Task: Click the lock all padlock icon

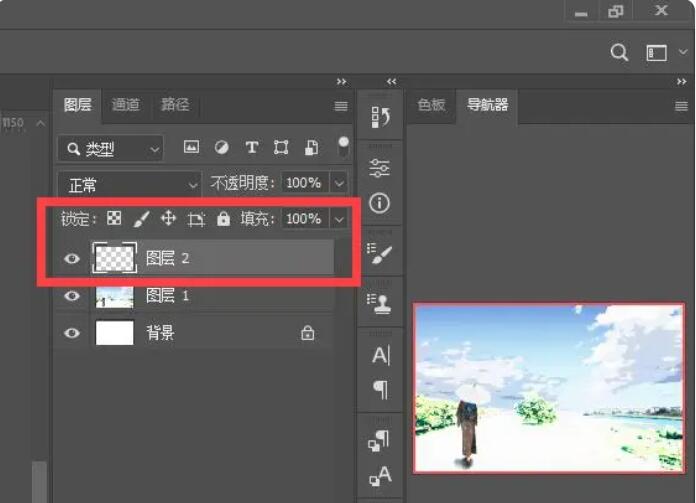Action: tap(223, 219)
